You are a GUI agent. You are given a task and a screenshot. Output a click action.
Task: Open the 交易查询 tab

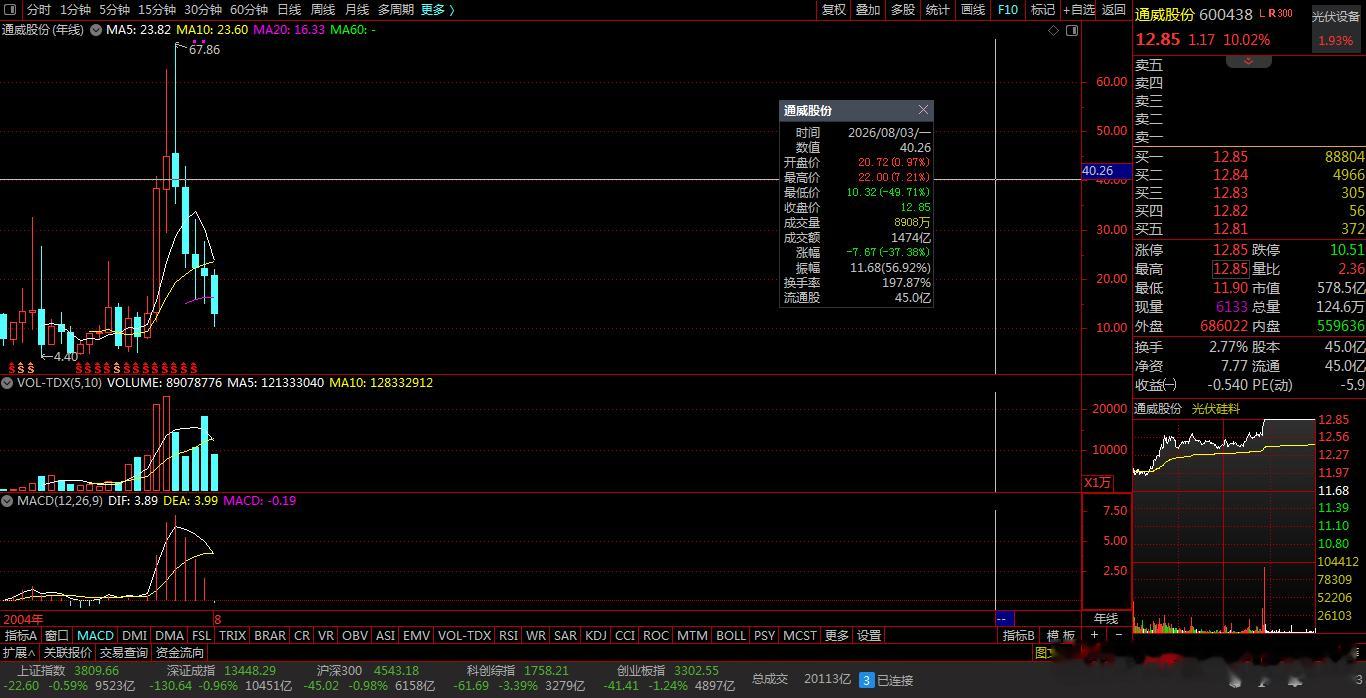pyautogui.click(x=124, y=652)
